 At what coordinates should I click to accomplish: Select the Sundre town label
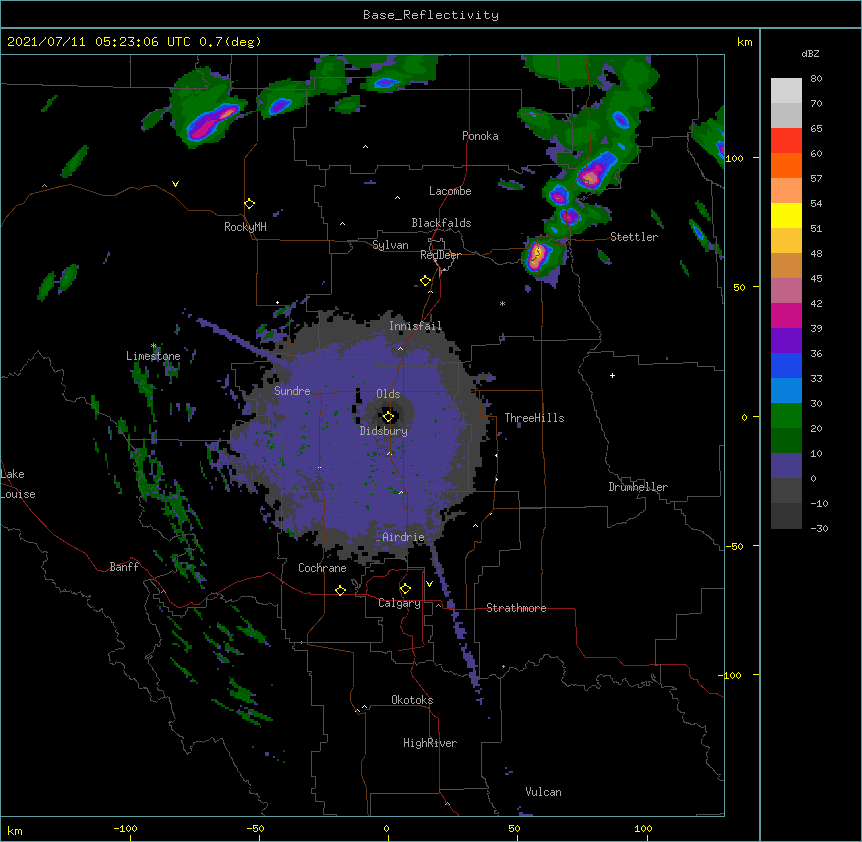click(x=292, y=391)
